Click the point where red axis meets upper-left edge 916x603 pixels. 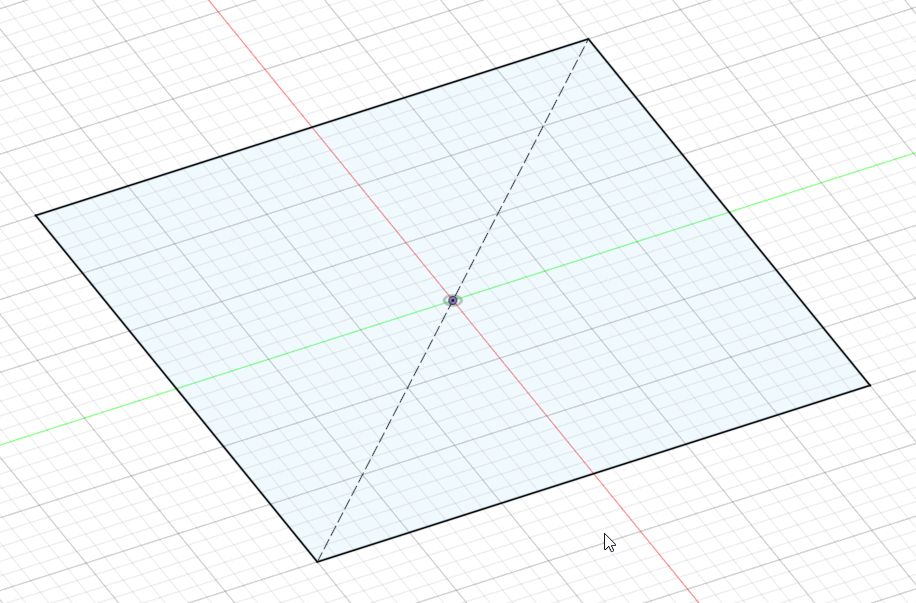(312, 126)
